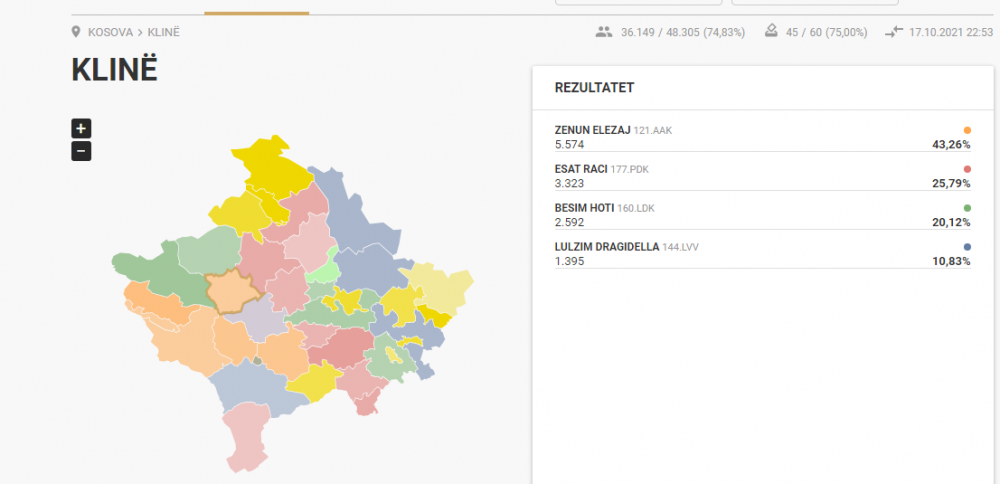Click the REZULTATET panel heading
Viewport: 1000px width, 484px height.
click(594, 88)
